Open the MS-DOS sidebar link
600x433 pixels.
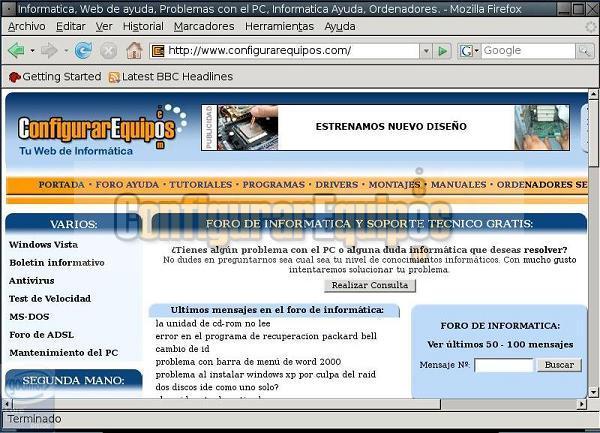tap(29, 316)
